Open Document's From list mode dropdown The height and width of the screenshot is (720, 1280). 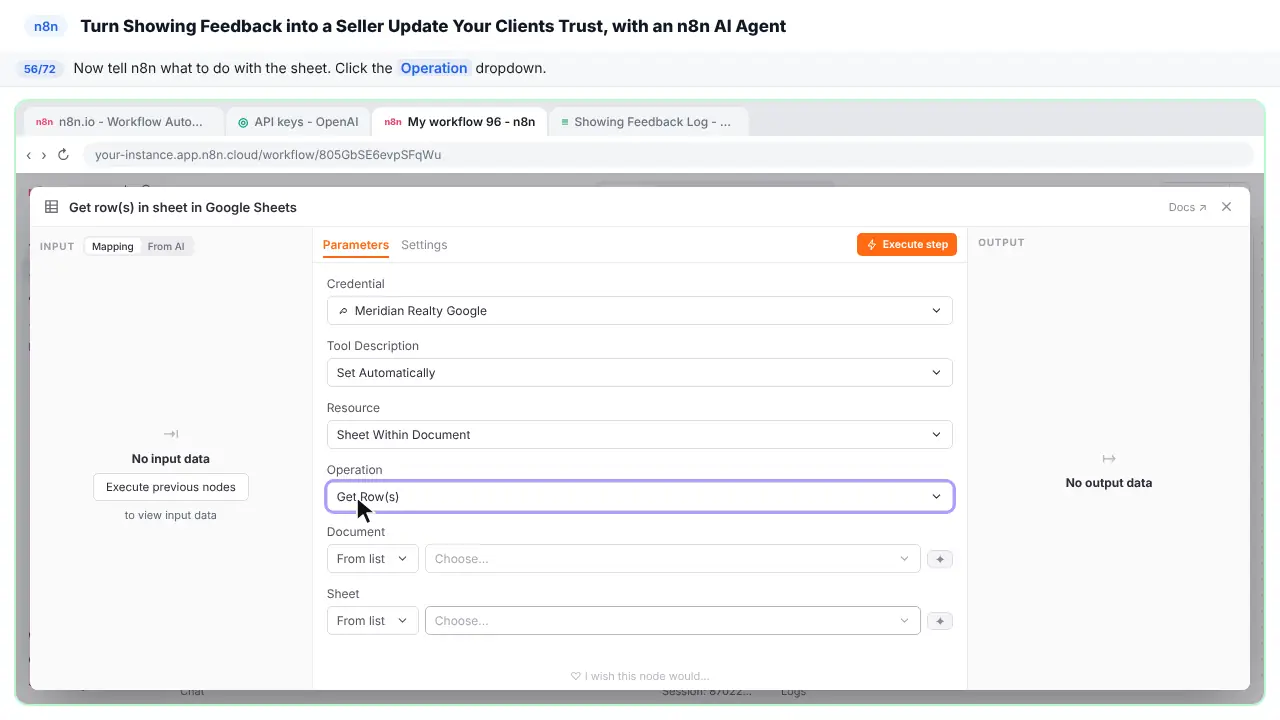pyautogui.click(x=373, y=559)
